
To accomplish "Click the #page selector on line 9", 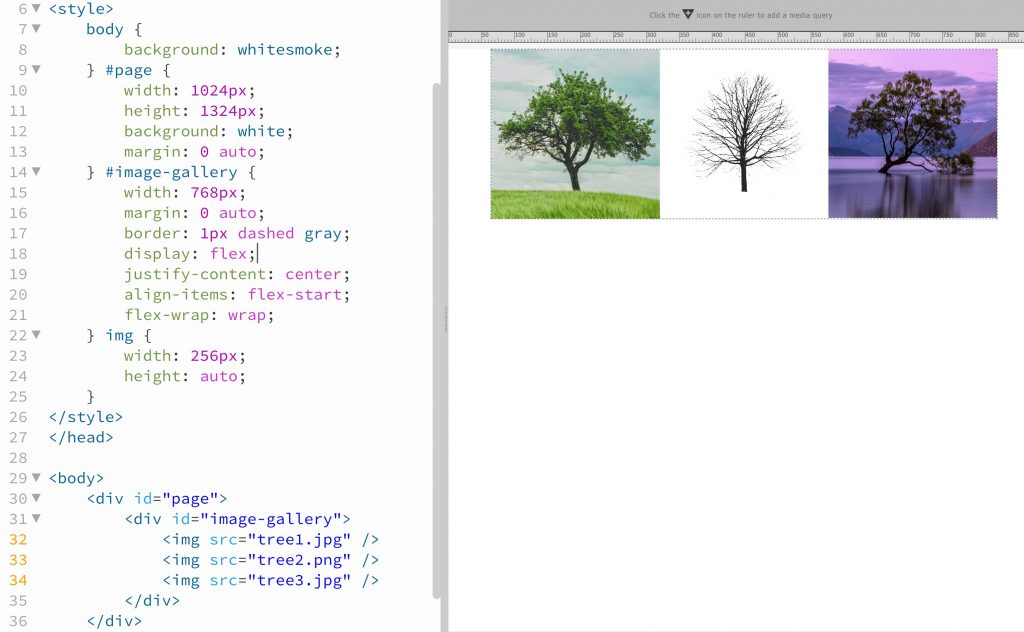I will coord(129,71).
